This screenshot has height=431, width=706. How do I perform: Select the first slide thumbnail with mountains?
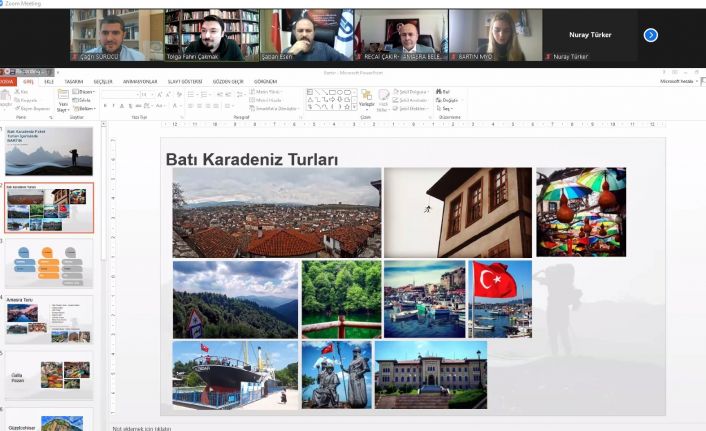tap(49, 151)
